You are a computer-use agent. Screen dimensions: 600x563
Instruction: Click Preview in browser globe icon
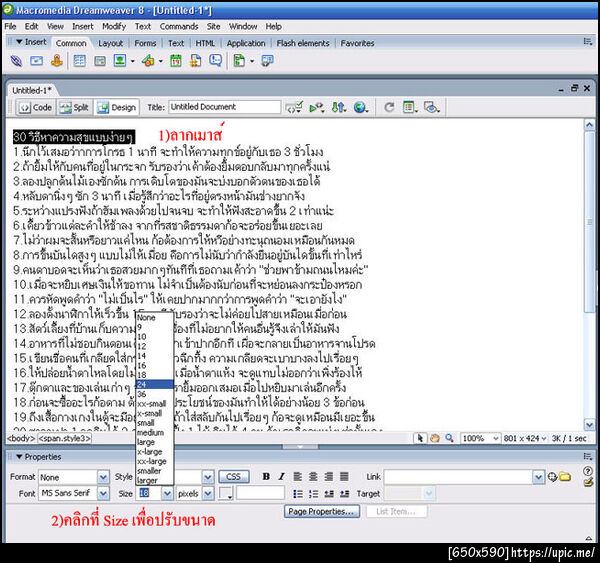(360, 107)
